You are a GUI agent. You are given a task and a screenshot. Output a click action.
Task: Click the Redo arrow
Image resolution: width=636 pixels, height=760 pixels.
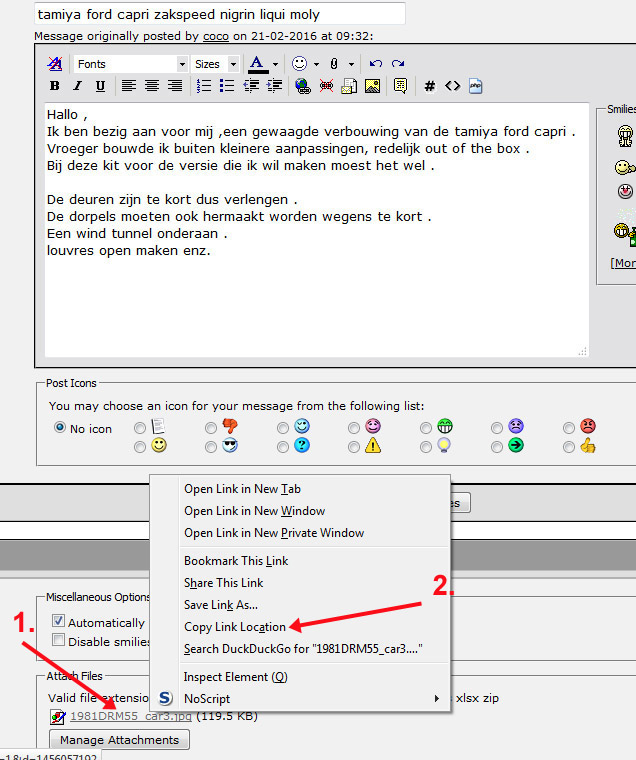click(x=398, y=63)
